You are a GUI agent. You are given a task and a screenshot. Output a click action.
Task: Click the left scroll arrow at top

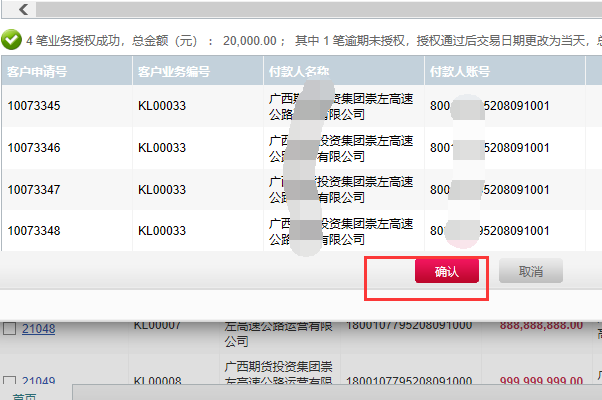pyautogui.click(x=22, y=9)
